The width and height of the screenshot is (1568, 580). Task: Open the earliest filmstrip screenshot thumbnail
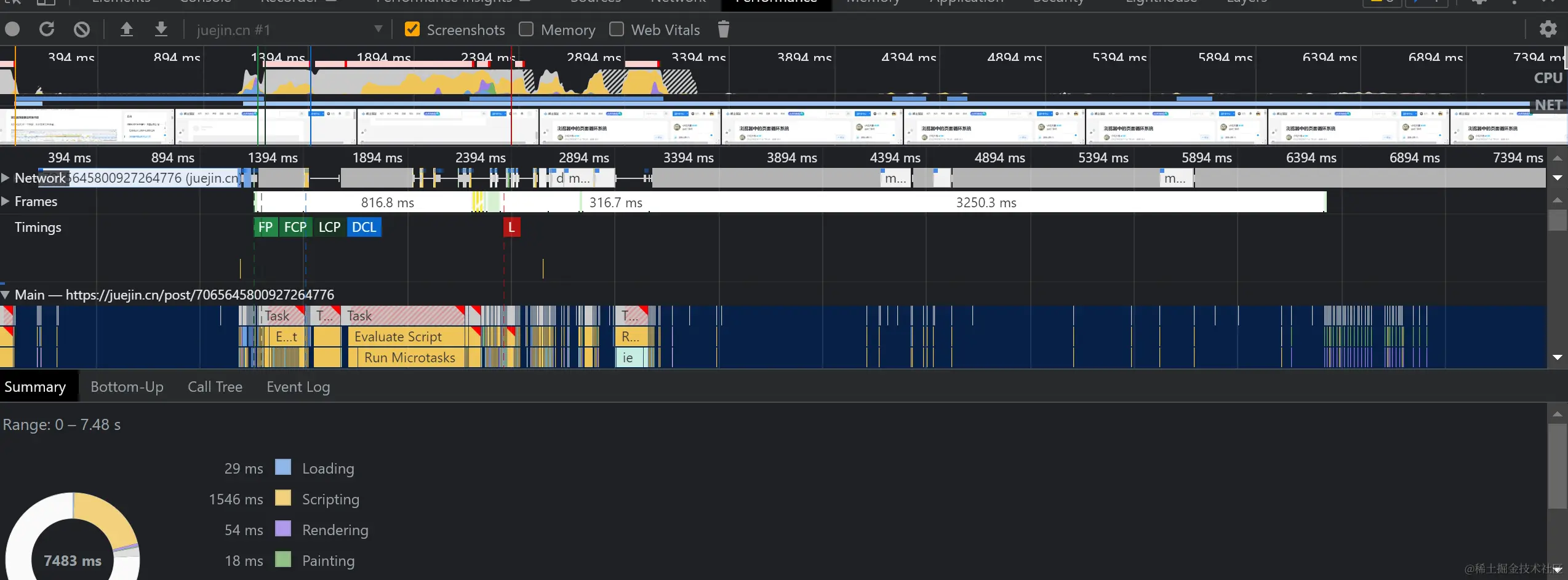coord(87,127)
